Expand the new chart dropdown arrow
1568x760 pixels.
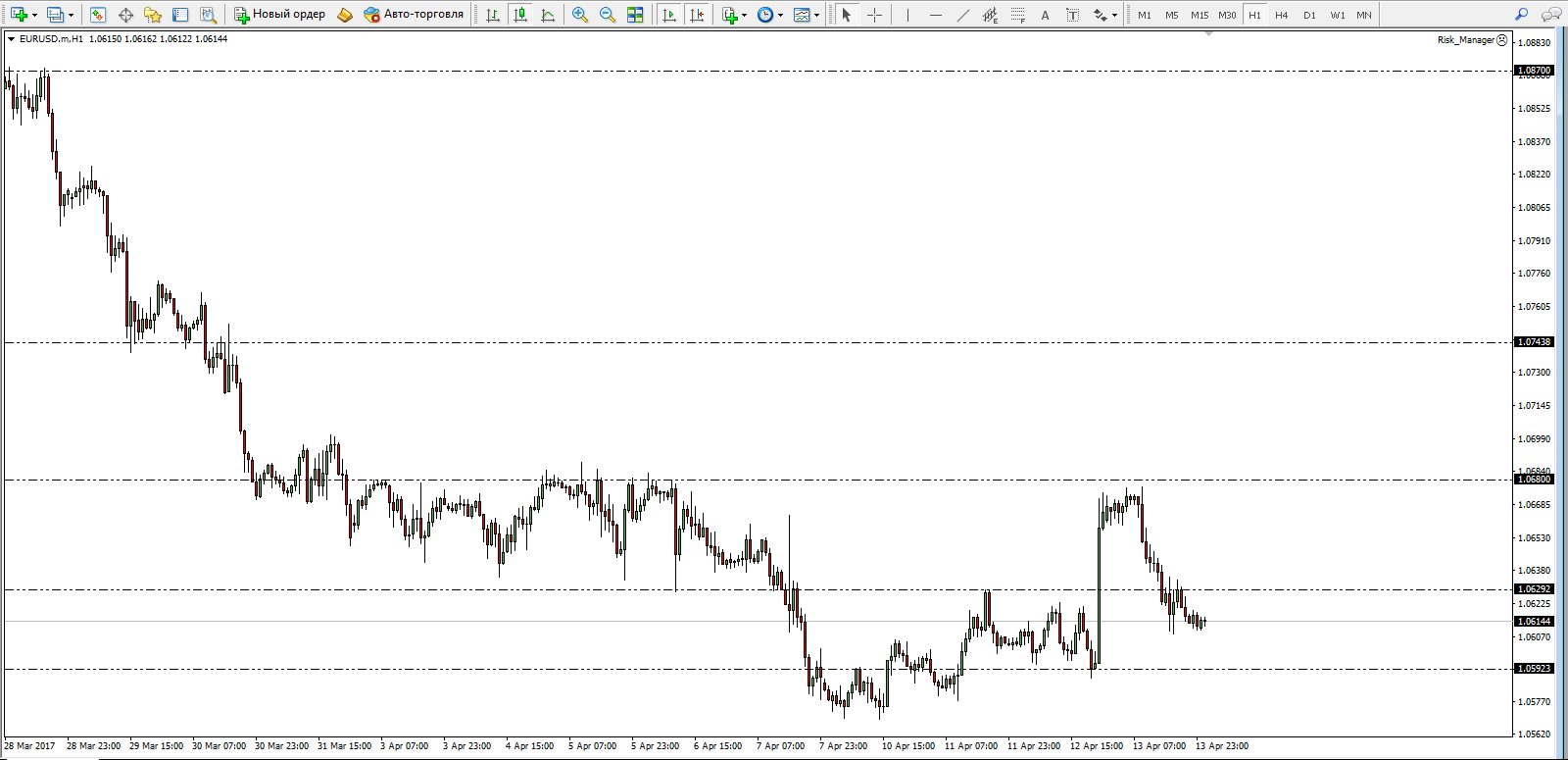click(x=34, y=15)
